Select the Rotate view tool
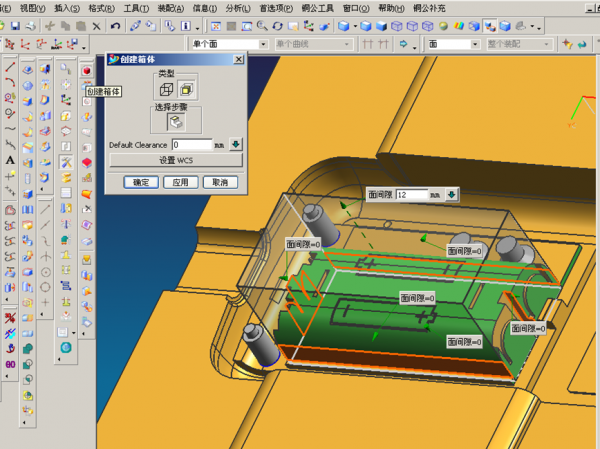Viewport: 600px width, 449px height. (277, 26)
